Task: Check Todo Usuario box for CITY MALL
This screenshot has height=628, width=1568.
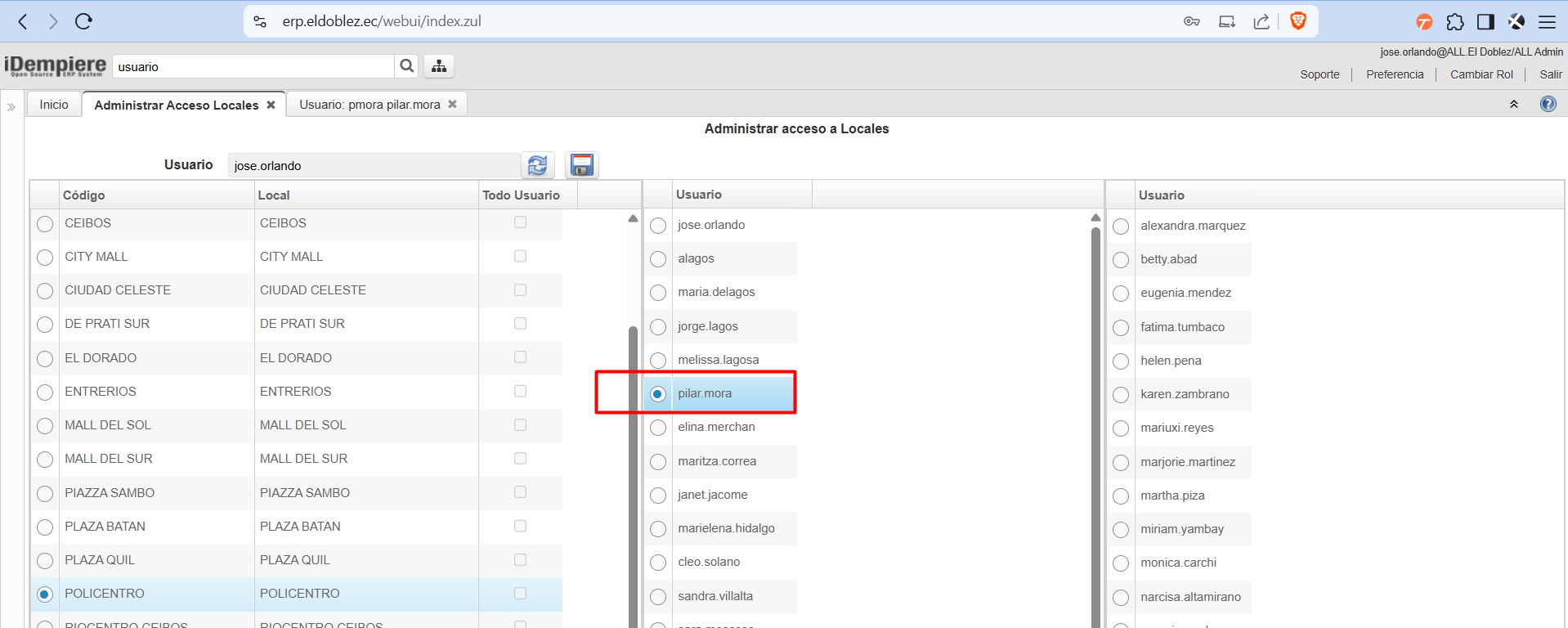Action: click(520, 256)
